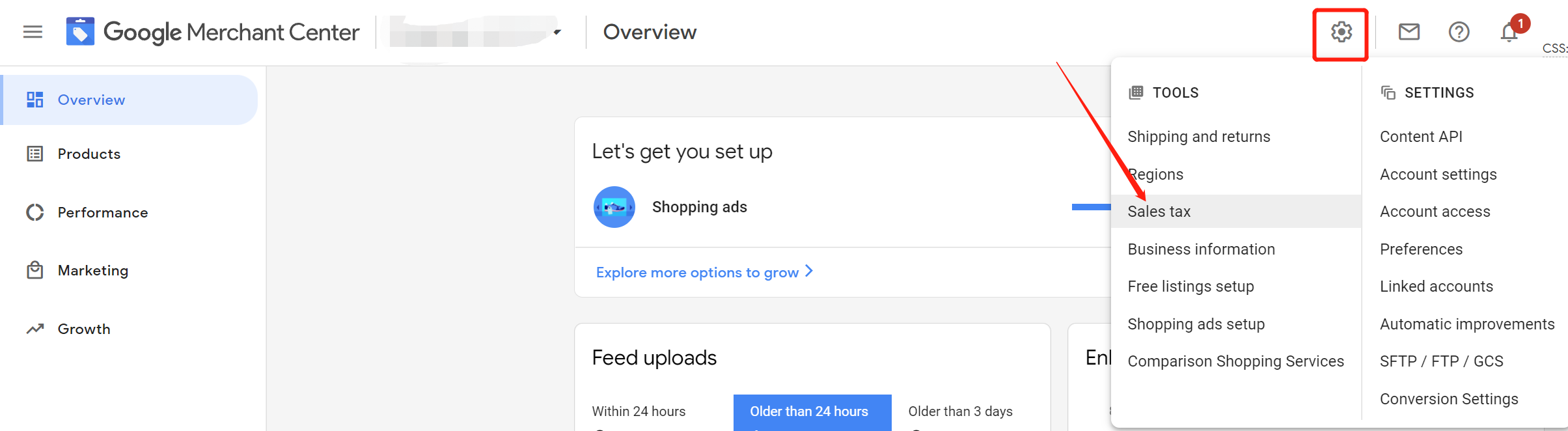Switch to Within 24 hours tab
1568x431 pixels.
[x=639, y=411]
